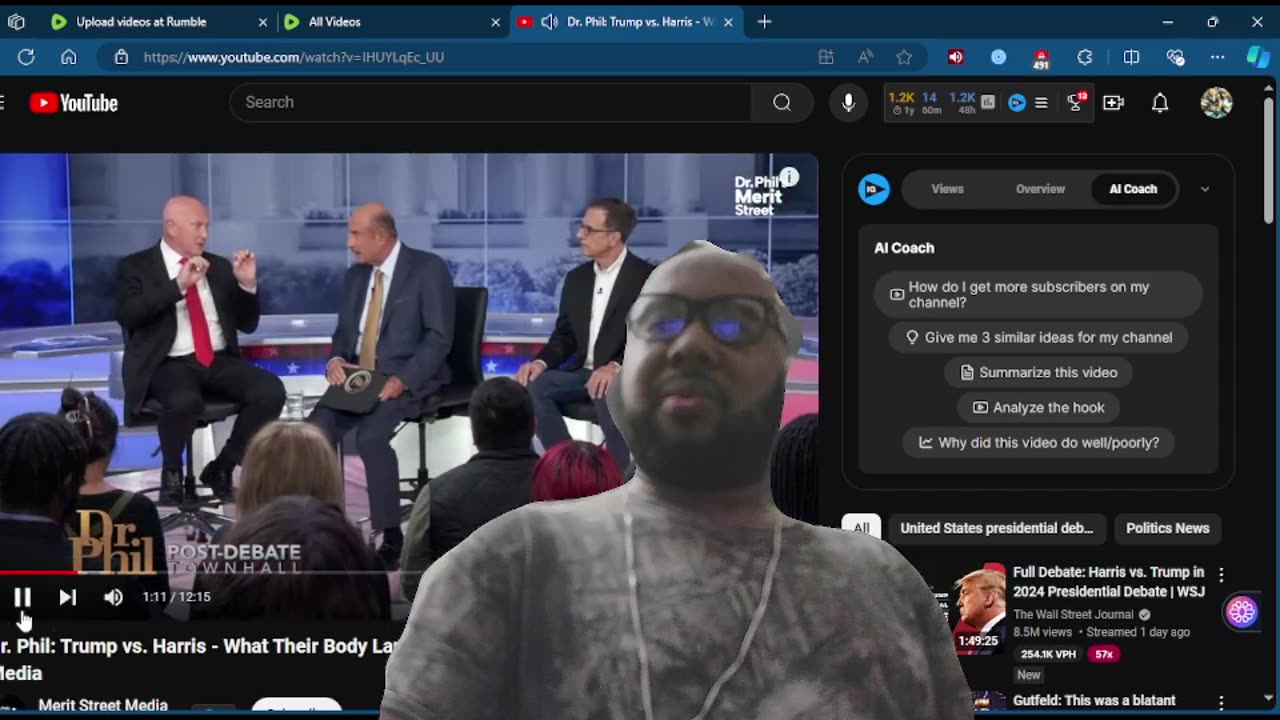The width and height of the screenshot is (1280, 720).
Task: Open the YouTube account avatar menu
Action: [x=1216, y=102]
